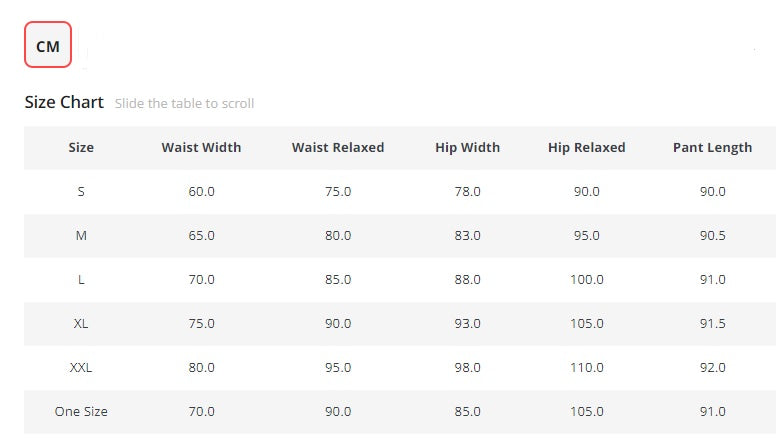Screen dimensions: 784x440
Task: Click the One Size hip width 85.0
Action: 468,412
